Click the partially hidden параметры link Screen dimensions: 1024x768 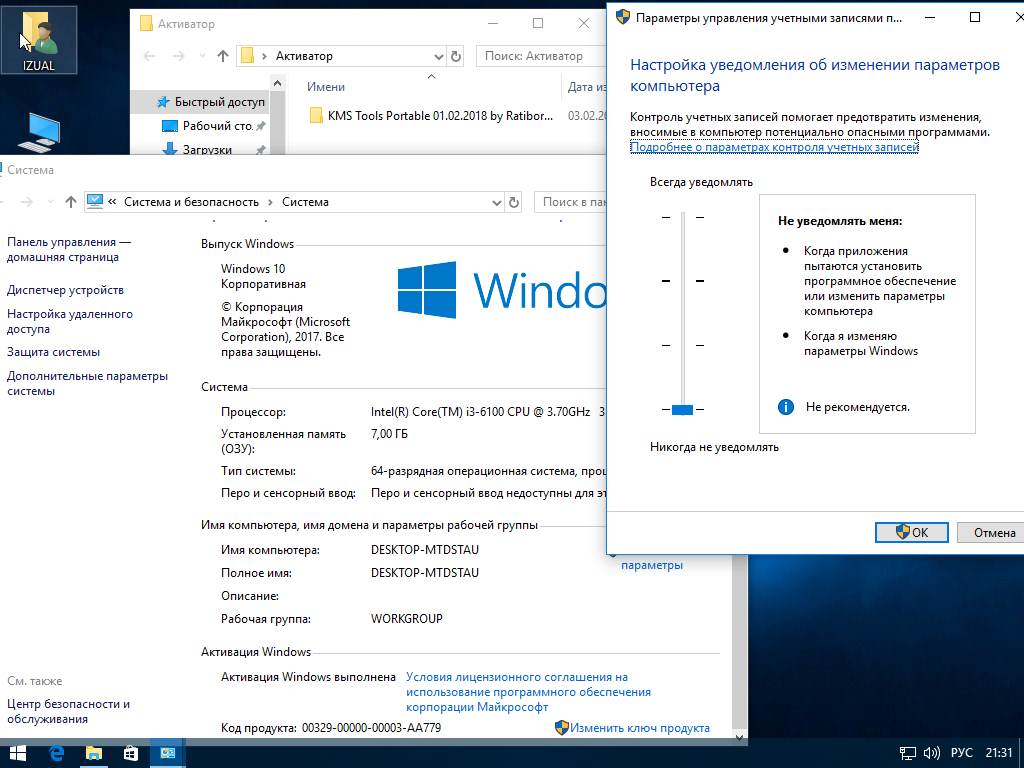(x=652, y=565)
